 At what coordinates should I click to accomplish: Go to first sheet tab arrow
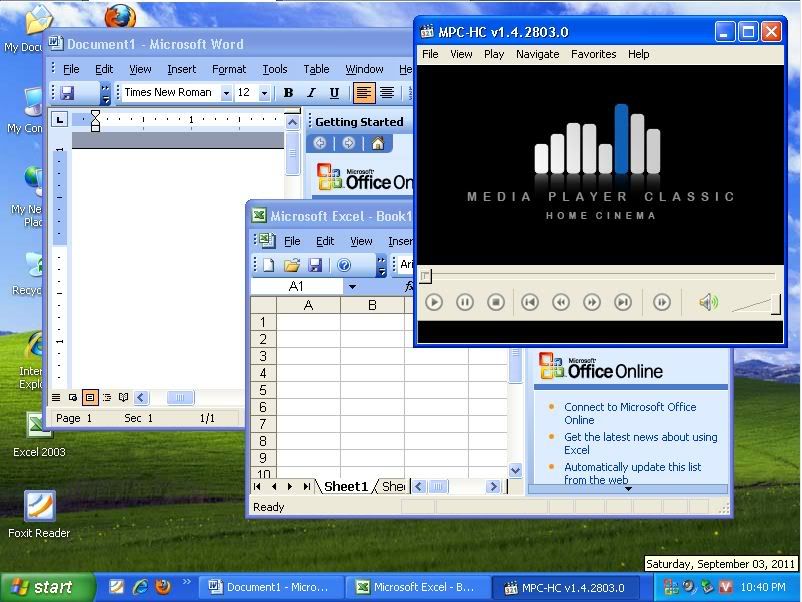[257, 486]
